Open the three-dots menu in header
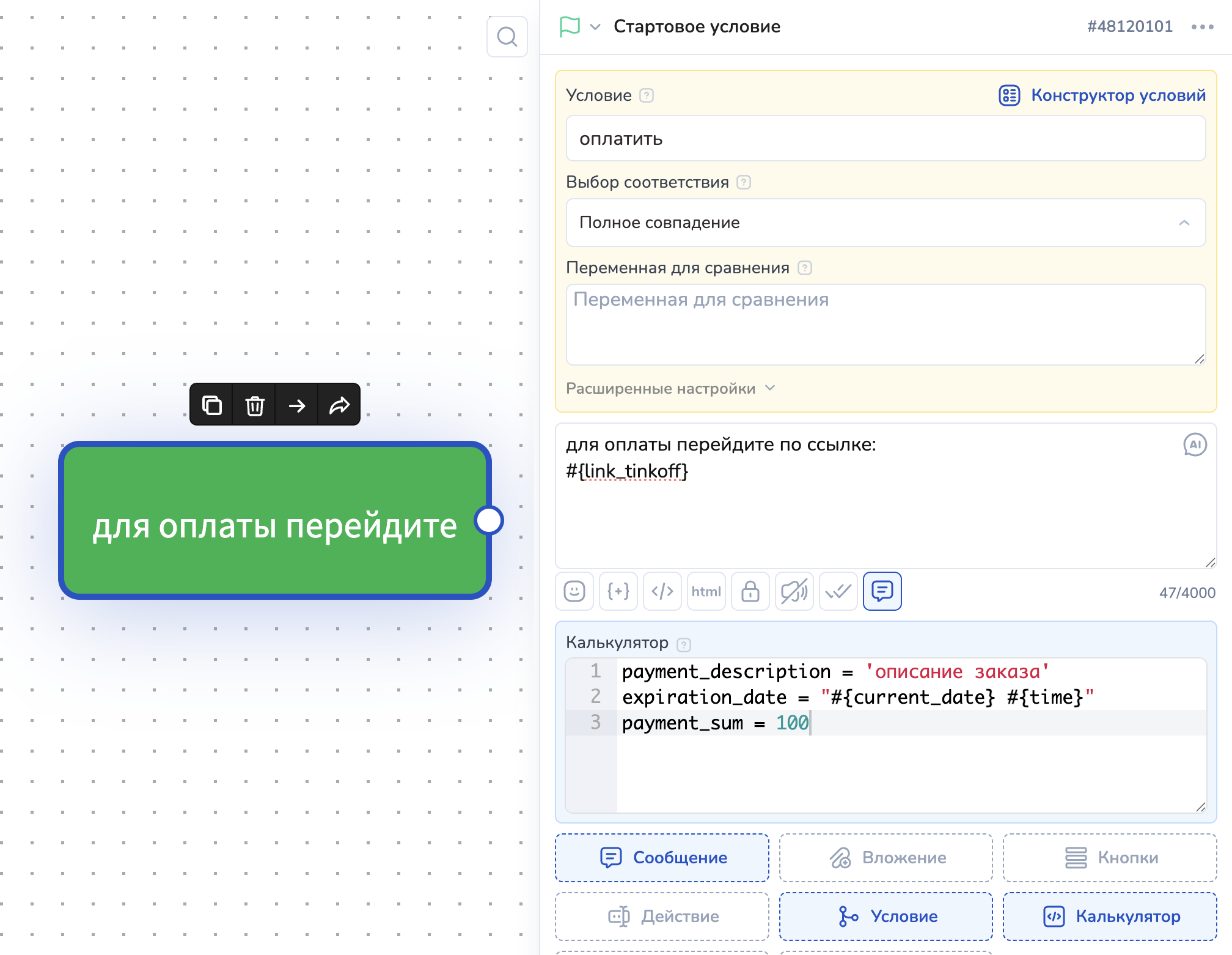 click(1202, 27)
